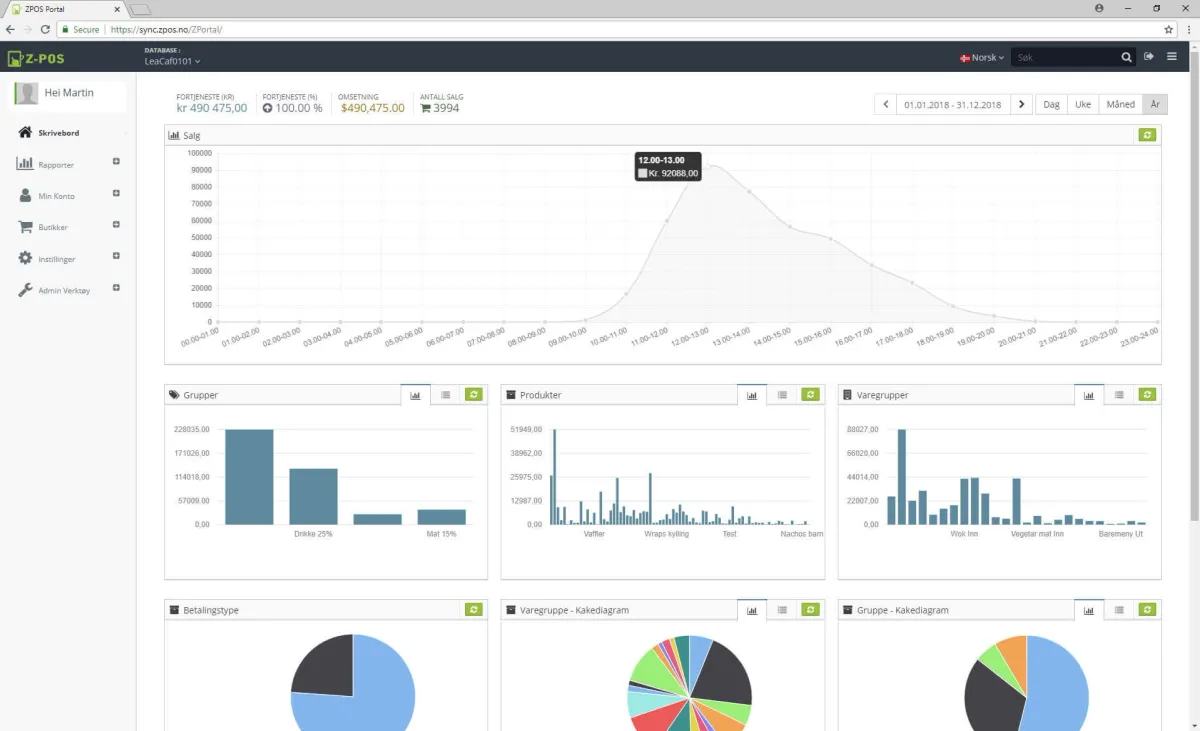Viewport: 1200px width, 731px height.
Task: Click the Søk search field
Action: pos(1064,58)
